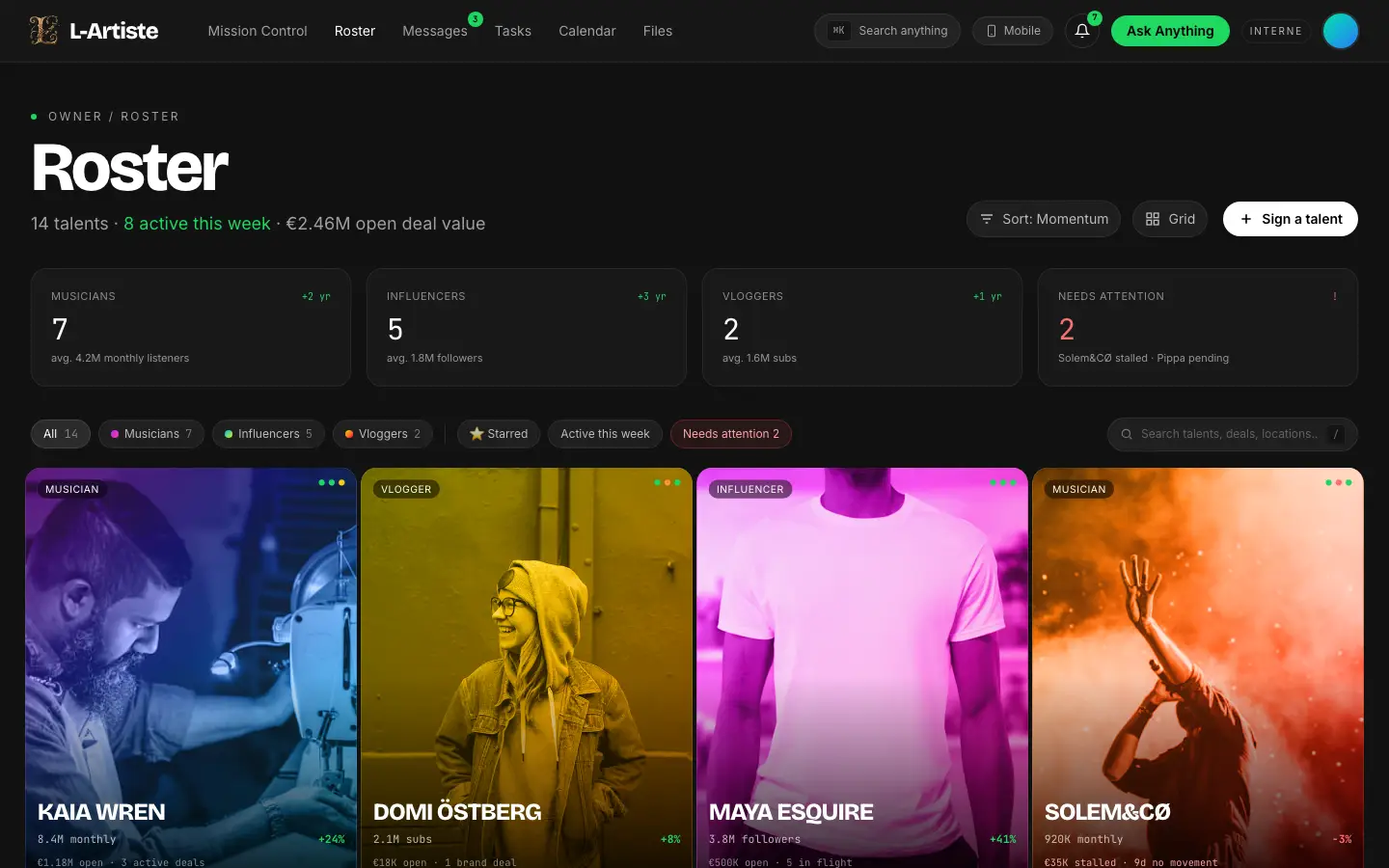
Task: Click the sort filter icon
Action: 987,219
